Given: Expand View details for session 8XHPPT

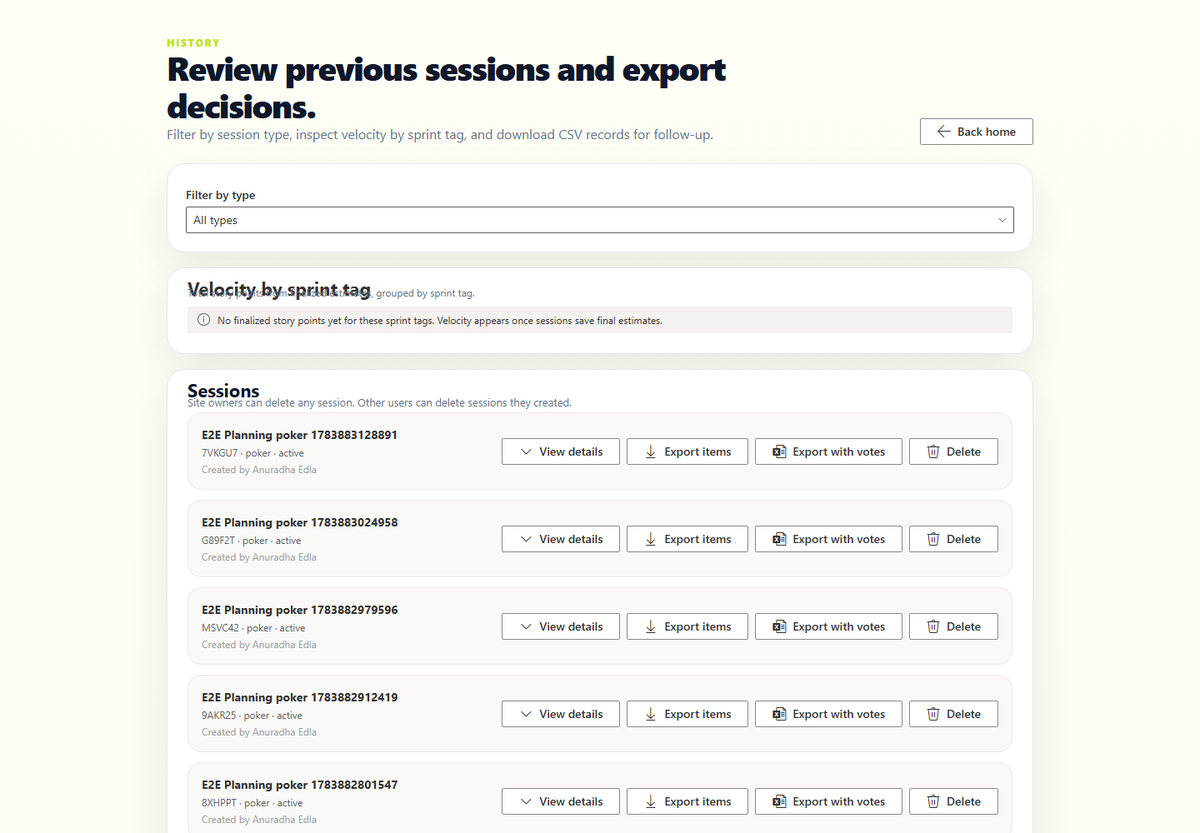Looking at the screenshot, I should [x=561, y=802].
